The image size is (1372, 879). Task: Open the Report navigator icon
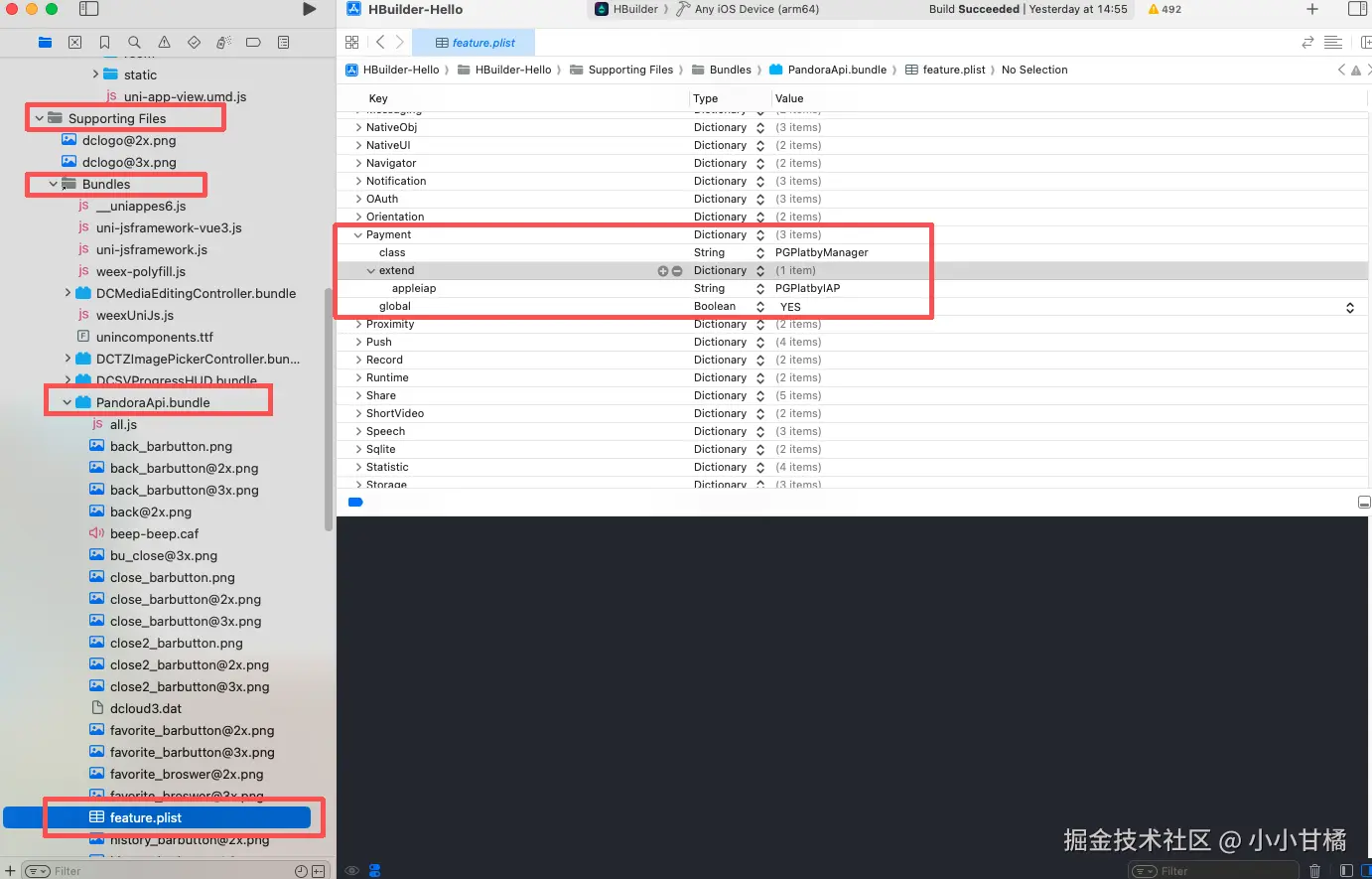283,43
